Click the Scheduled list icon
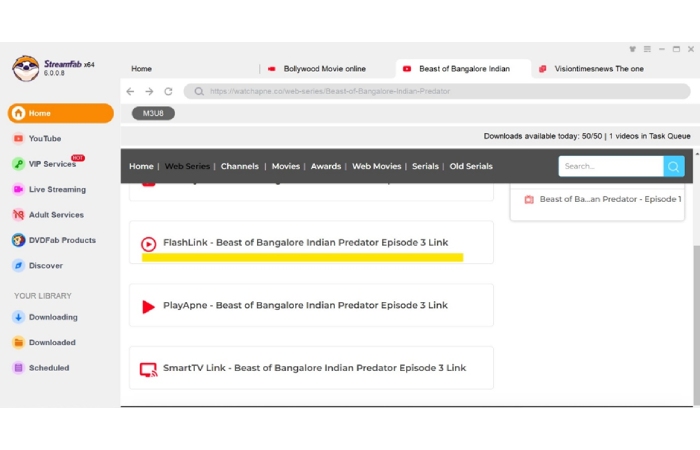 (x=18, y=368)
